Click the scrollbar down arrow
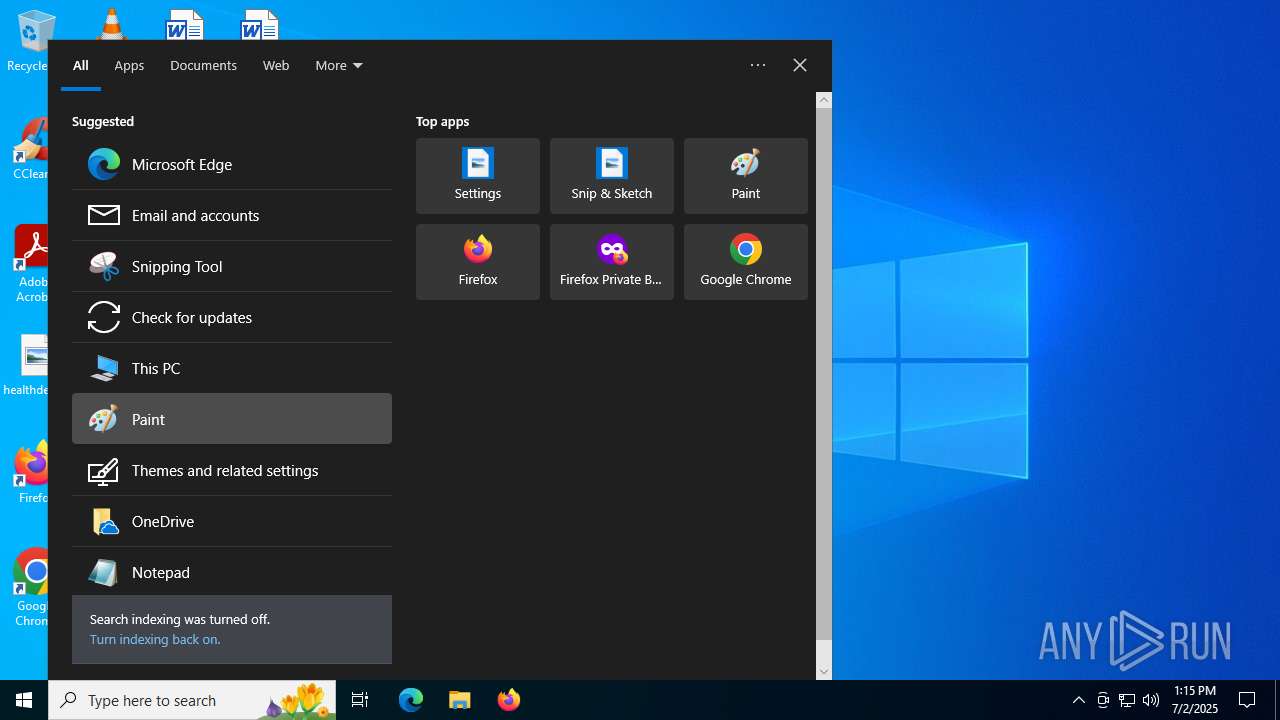Screen dimensions: 1280x720 824,672
